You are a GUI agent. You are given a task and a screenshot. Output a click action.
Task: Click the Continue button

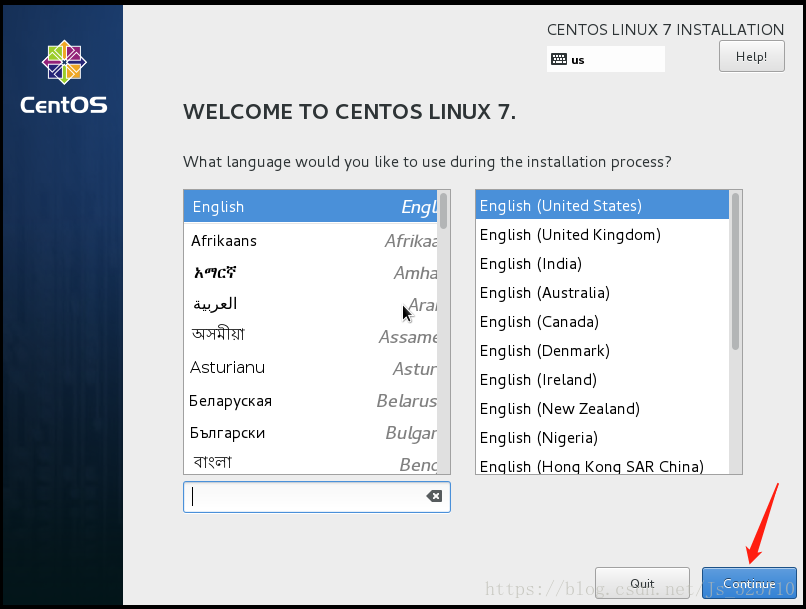[x=749, y=583]
